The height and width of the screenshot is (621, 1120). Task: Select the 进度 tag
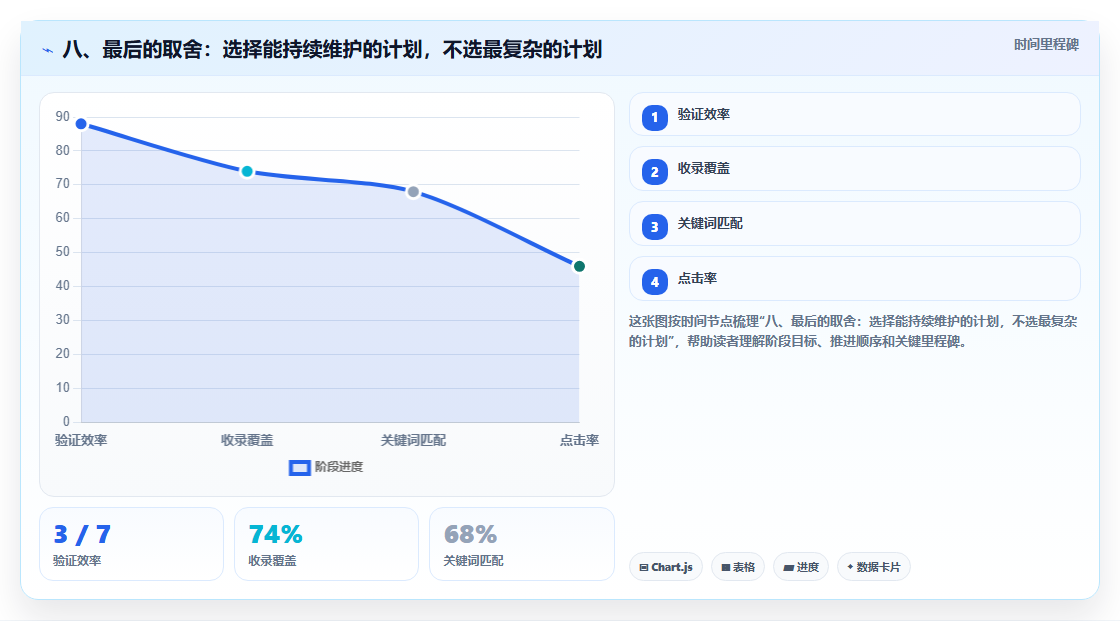click(801, 567)
